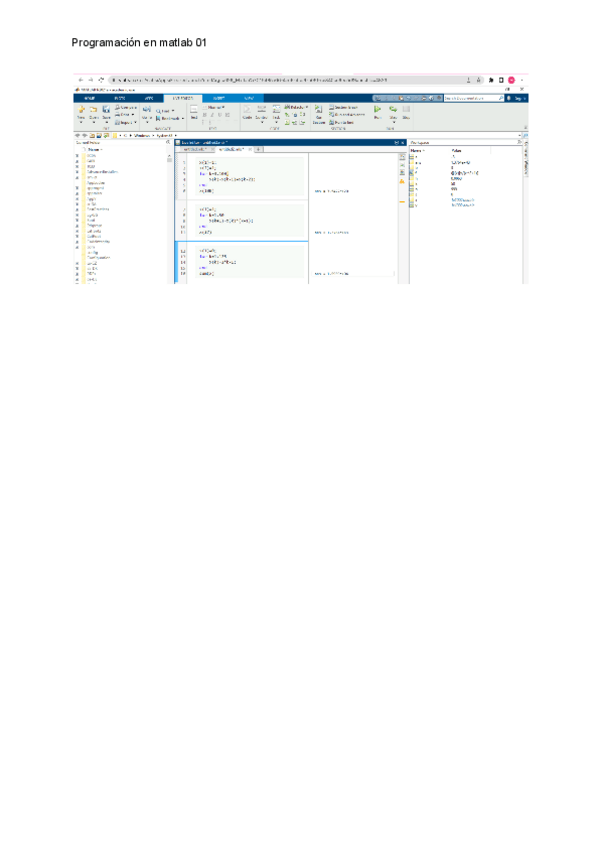The height and width of the screenshot is (848, 600).
Task: Toggle italic formatting button
Action: pos(212,115)
